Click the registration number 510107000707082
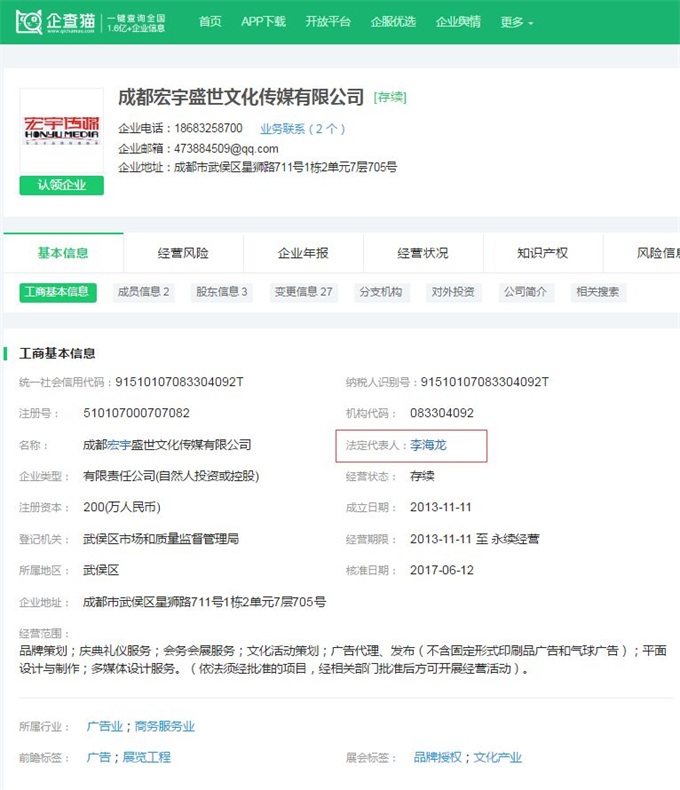The image size is (680, 790). click(x=137, y=413)
